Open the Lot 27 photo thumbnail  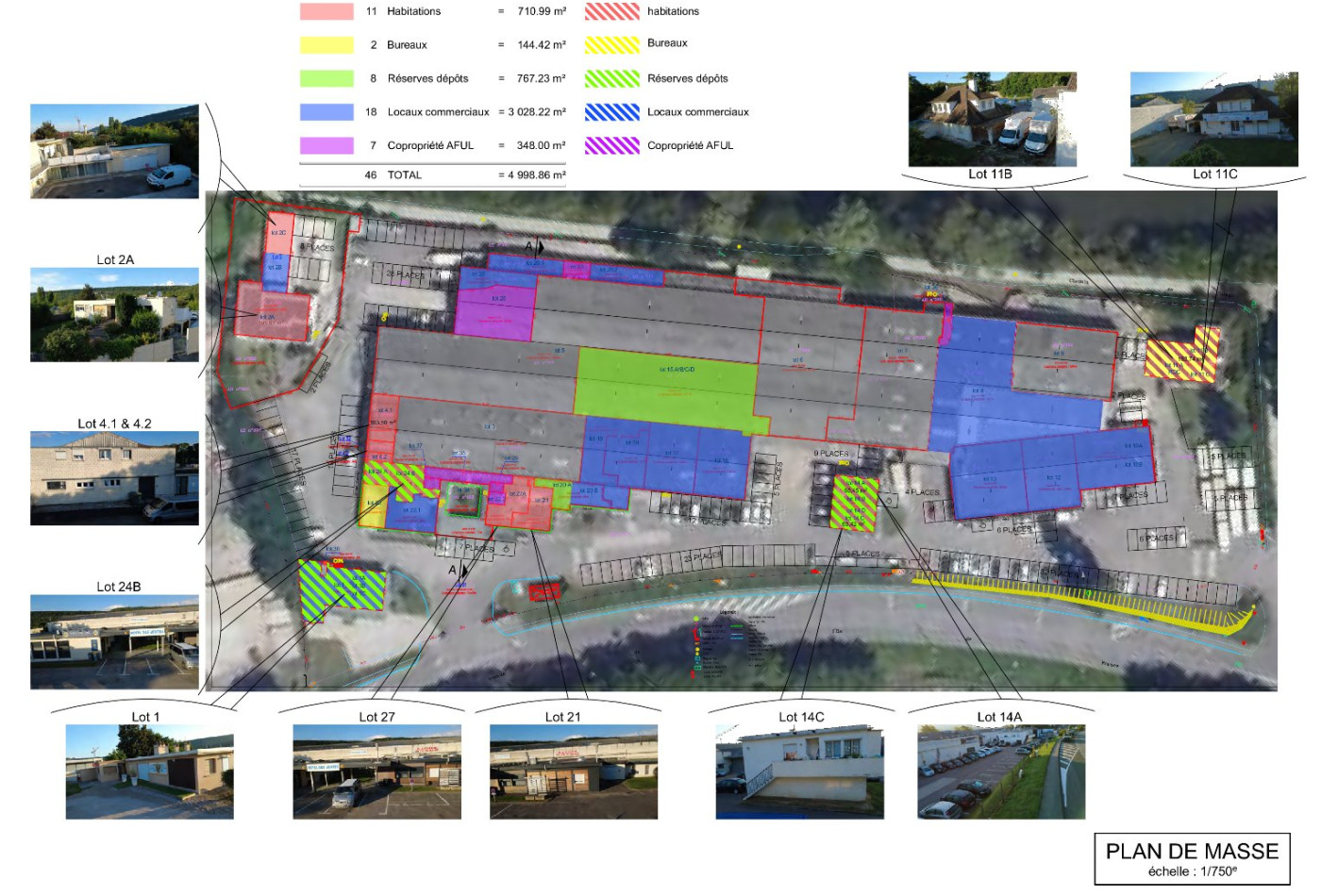[376, 772]
